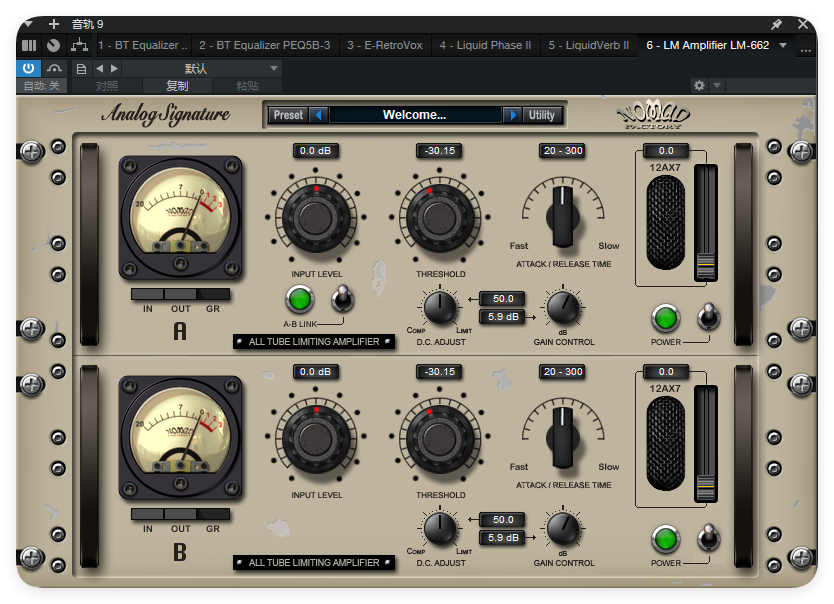
Task: Click green A-B LINK indicator lamp
Action: click(x=299, y=299)
